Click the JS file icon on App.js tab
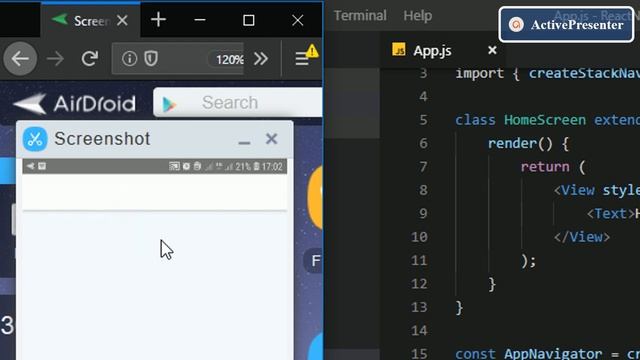640x360 pixels. point(399,50)
